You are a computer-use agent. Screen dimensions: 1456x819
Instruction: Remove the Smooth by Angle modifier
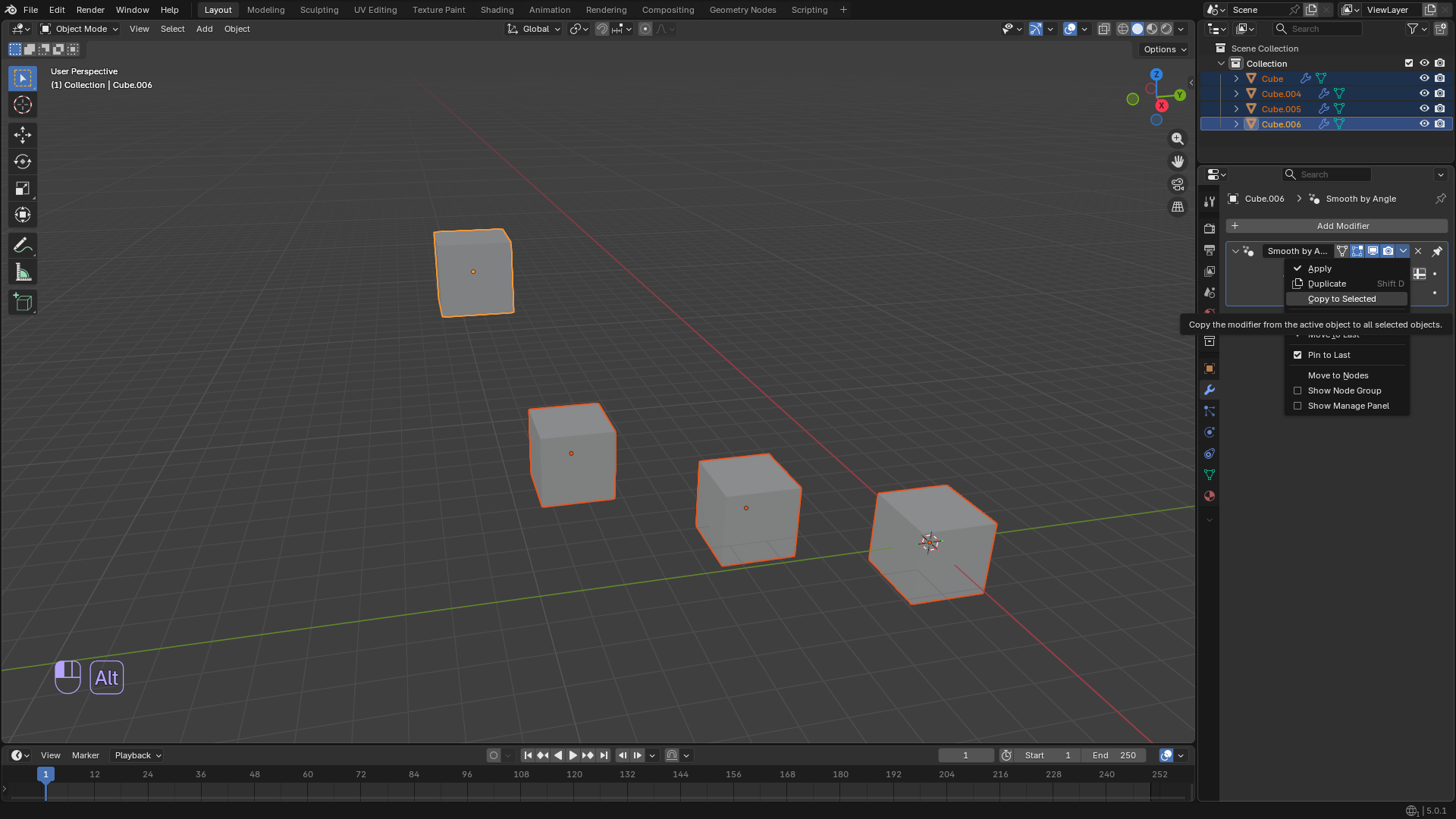click(1418, 251)
